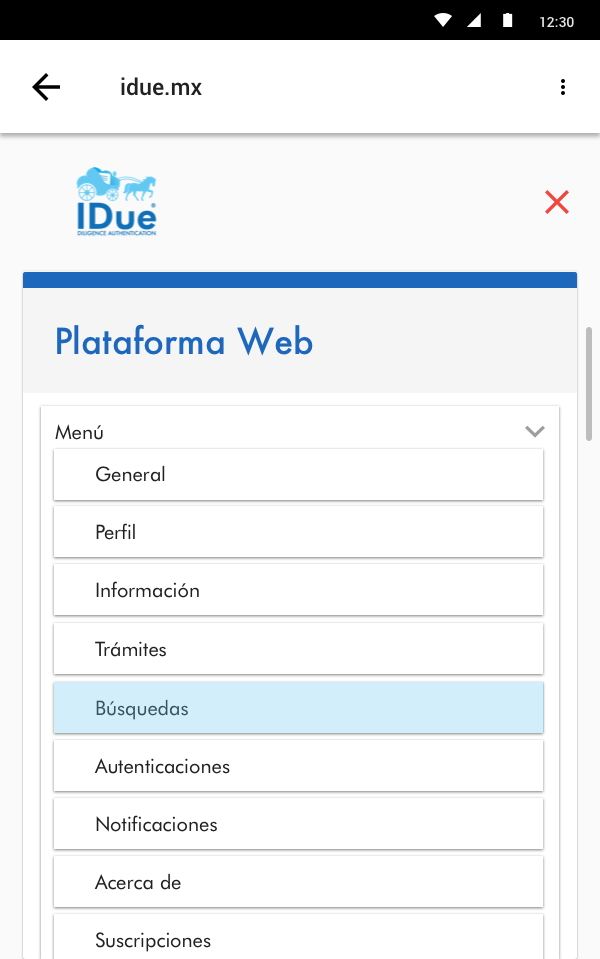
Task: Click the IDue carriage logo
Action: tap(116, 202)
